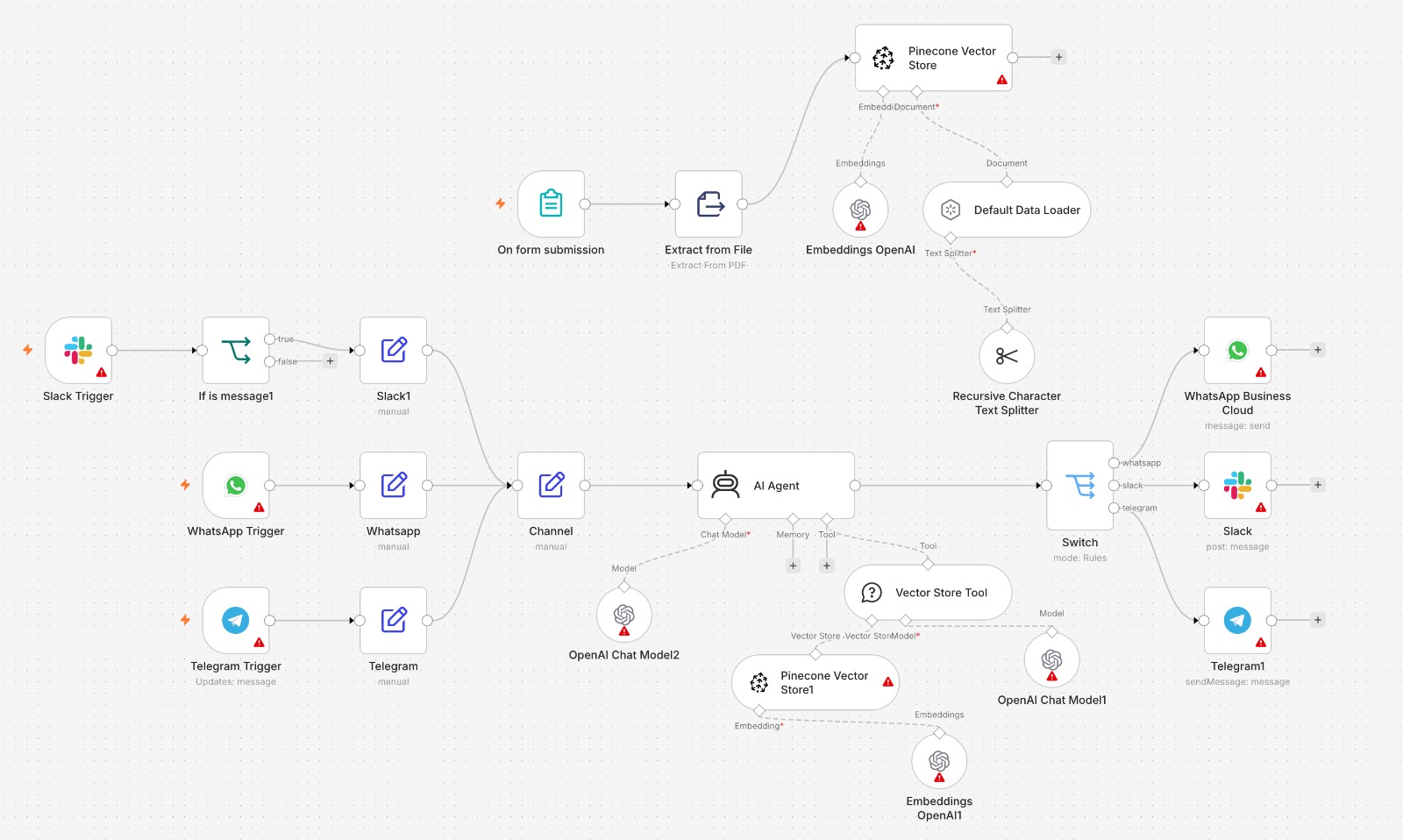
Task: Add node after Pinecone Vector Store output
Action: tap(1058, 57)
